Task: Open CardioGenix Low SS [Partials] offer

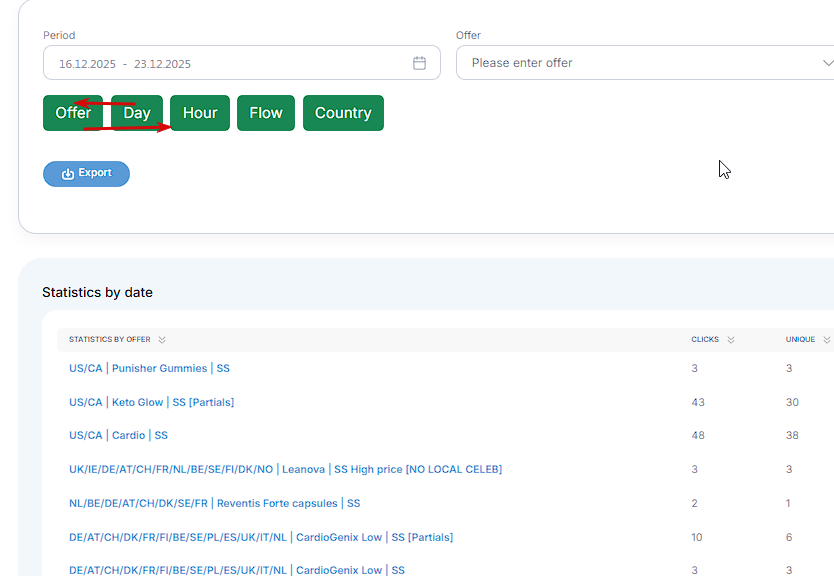Action: [x=261, y=537]
